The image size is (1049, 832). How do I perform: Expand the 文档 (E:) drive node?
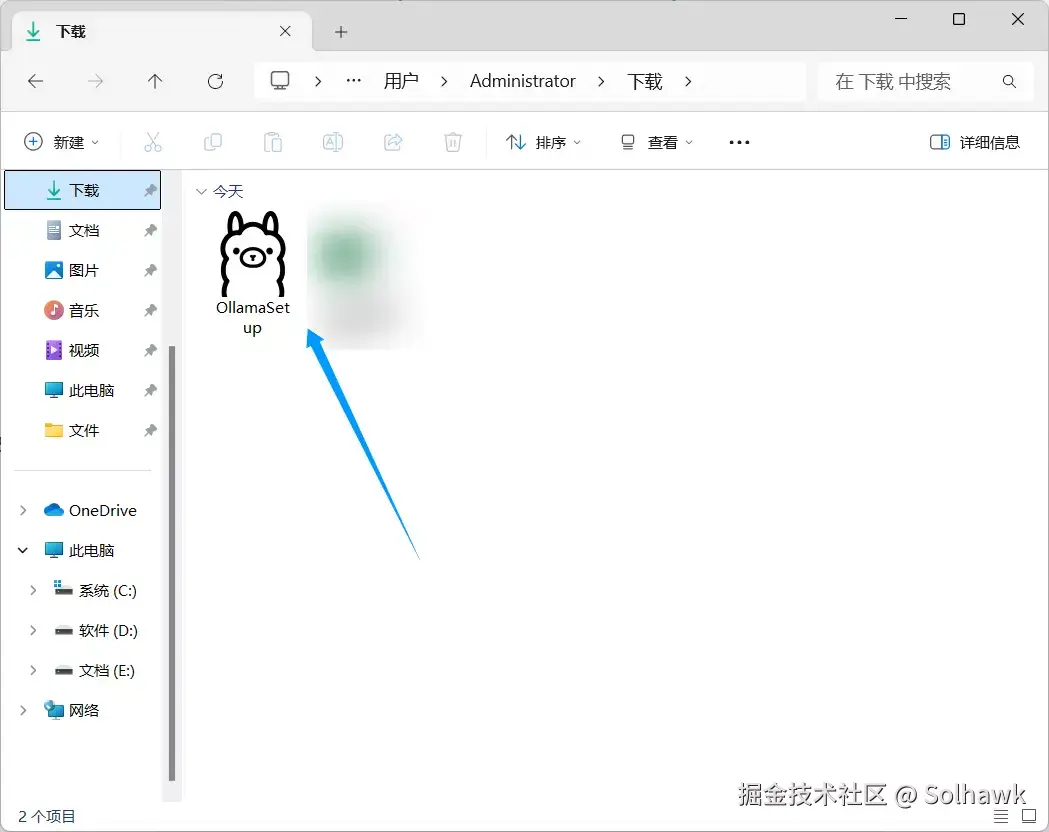(x=33, y=670)
